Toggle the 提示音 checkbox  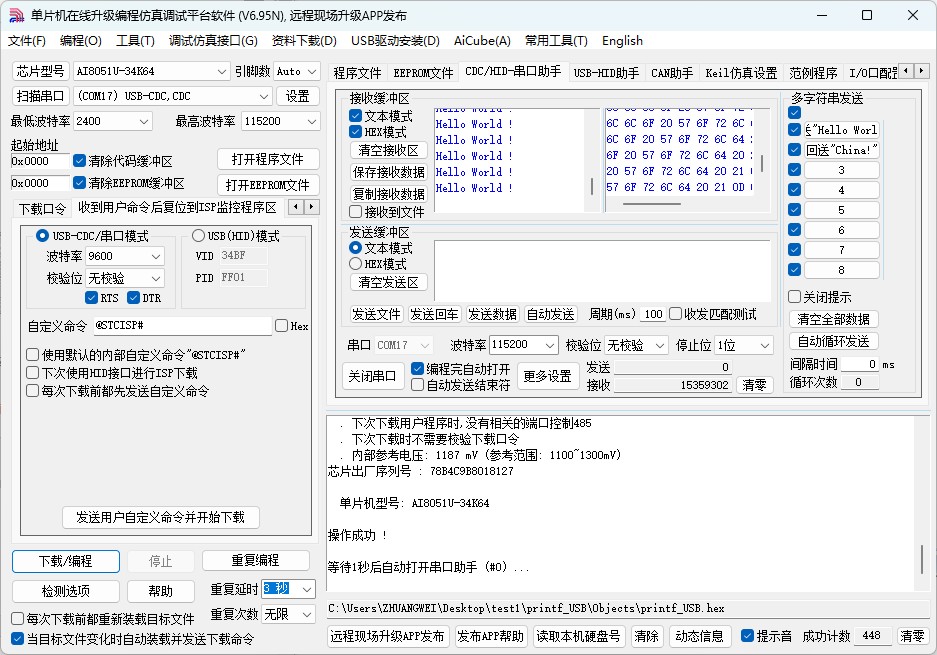pos(747,636)
